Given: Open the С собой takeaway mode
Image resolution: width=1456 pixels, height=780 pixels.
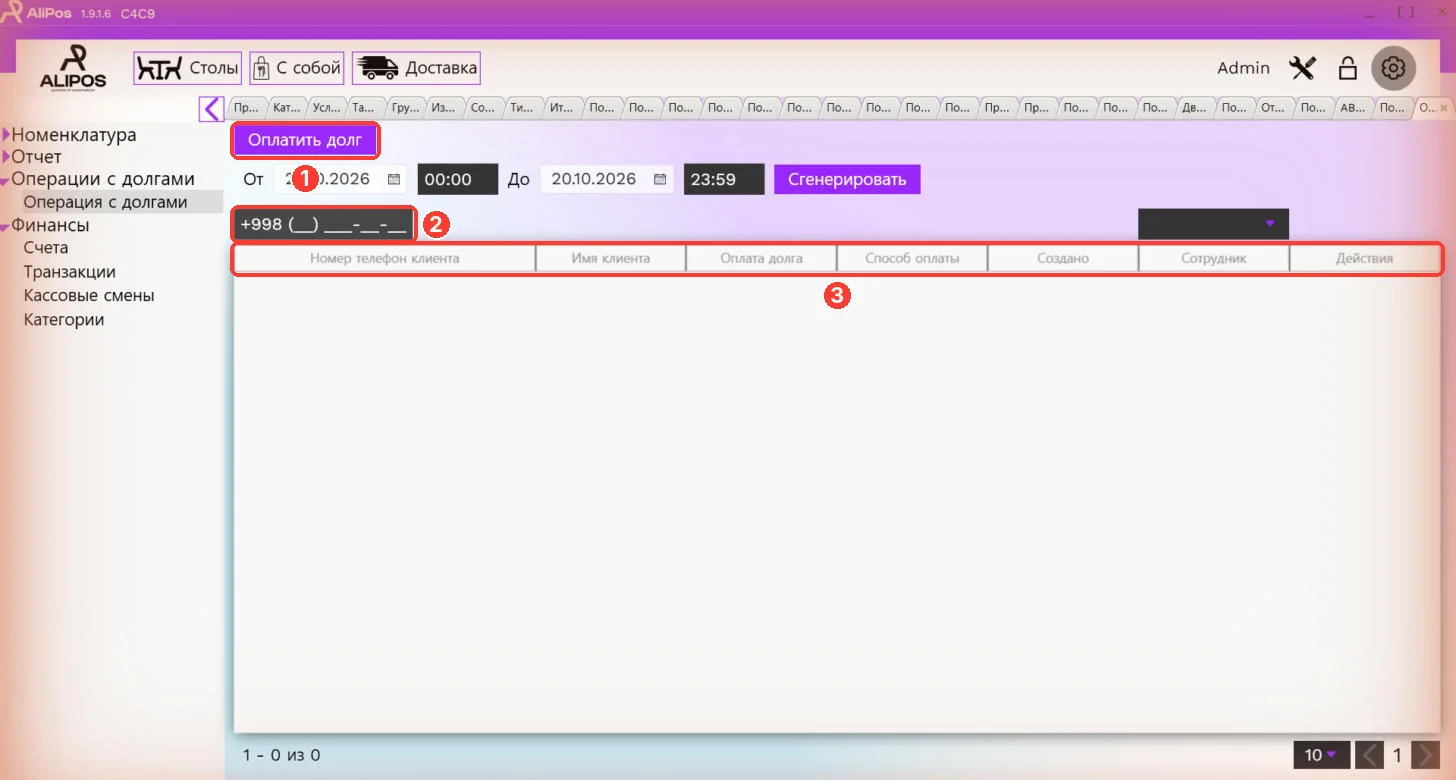Looking at the screenshot, I should pyautogui.click(x=297, y=68).
